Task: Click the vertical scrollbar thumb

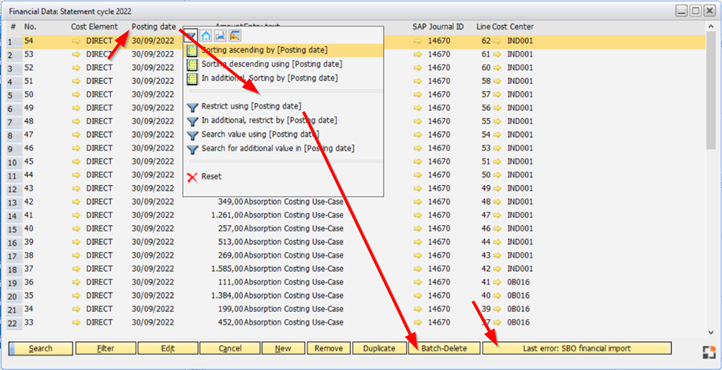Action: tap(711, 91)
